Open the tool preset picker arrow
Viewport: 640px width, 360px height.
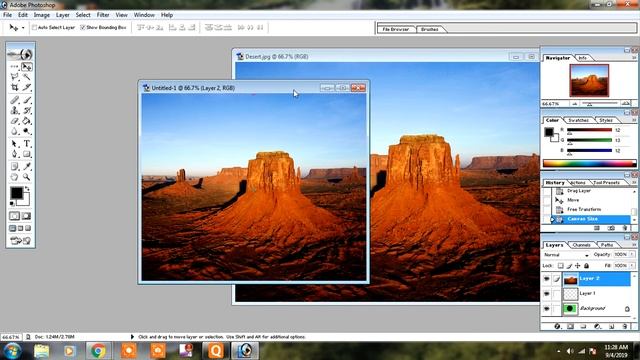(23, 28)
